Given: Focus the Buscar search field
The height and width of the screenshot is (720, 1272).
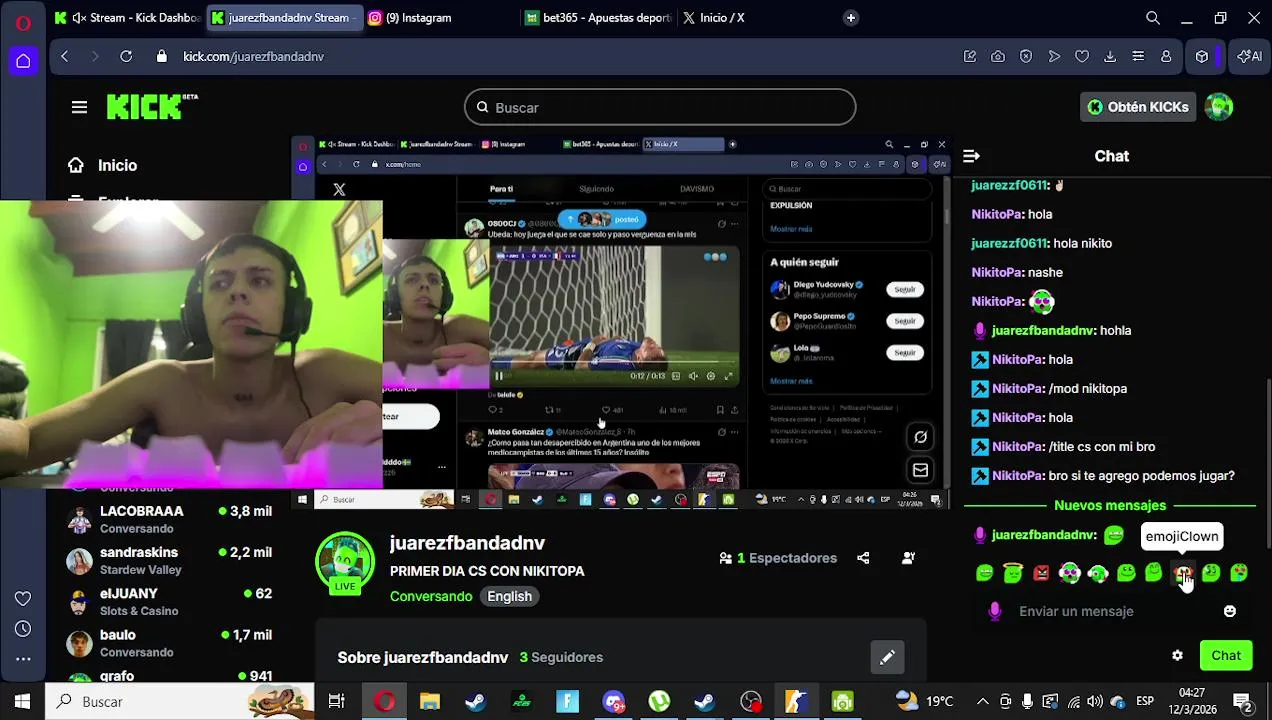Looking at the screenshot, I should 660,107.
